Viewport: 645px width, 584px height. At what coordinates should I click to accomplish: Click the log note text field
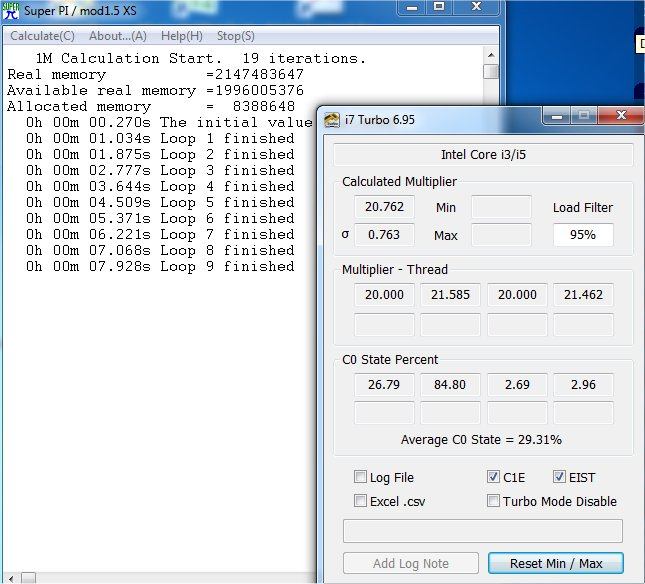[483, 531]
